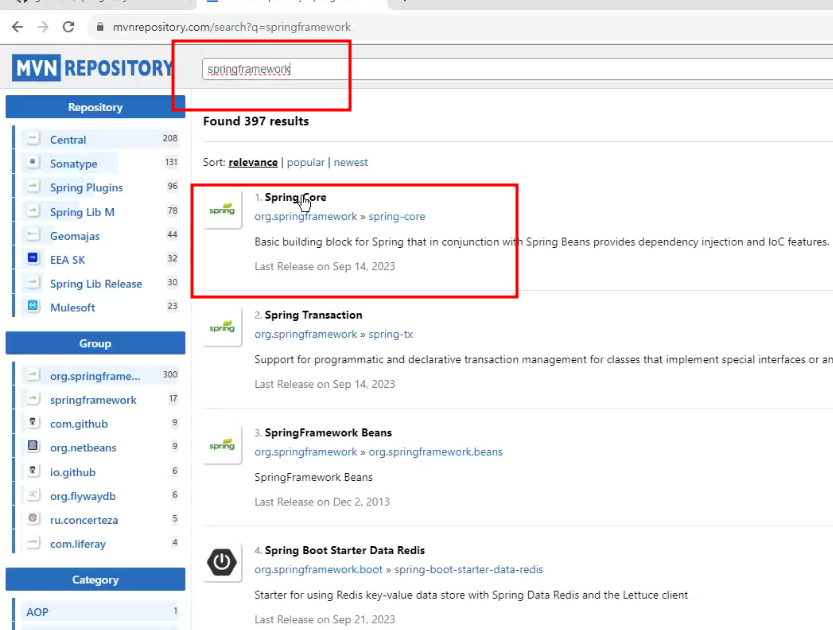Image resolution: width=833 pixels, height=630 pixels.
Task: Filter by org.springframe... group
Action: pyautogui.click(x=95, y=376)
